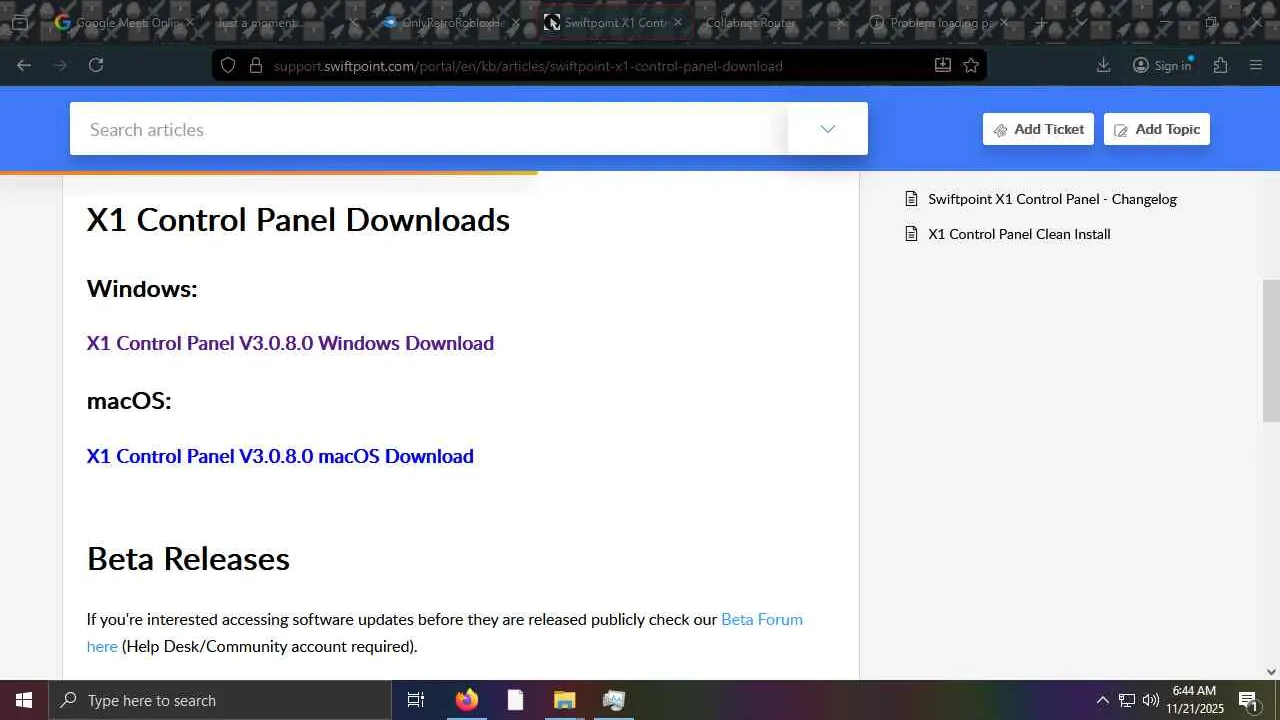
Task: Select the 'macOS:' subheading
Action: pos(129,400)
